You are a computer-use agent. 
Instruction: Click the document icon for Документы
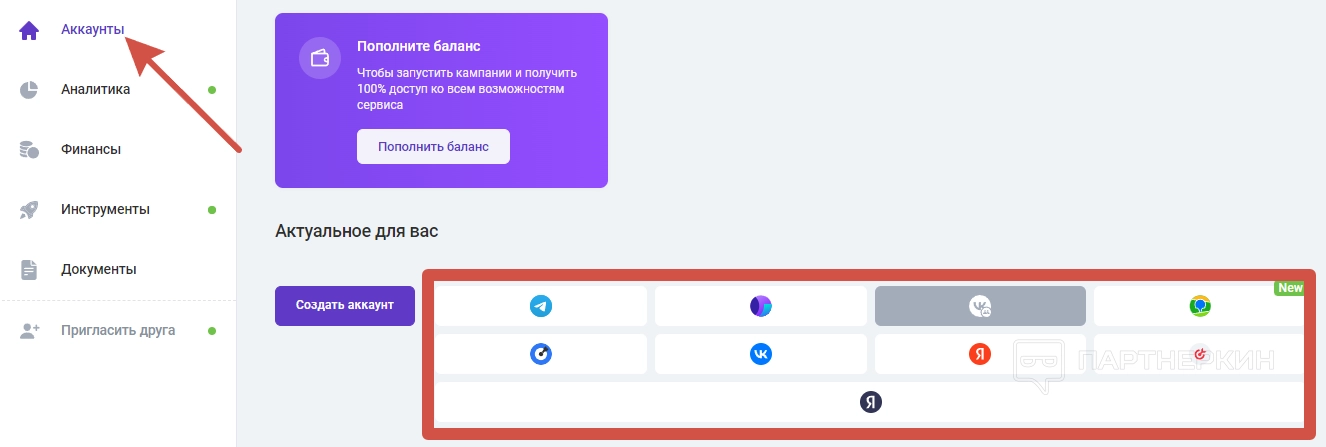pyautogui.click(x=29, y=270)
